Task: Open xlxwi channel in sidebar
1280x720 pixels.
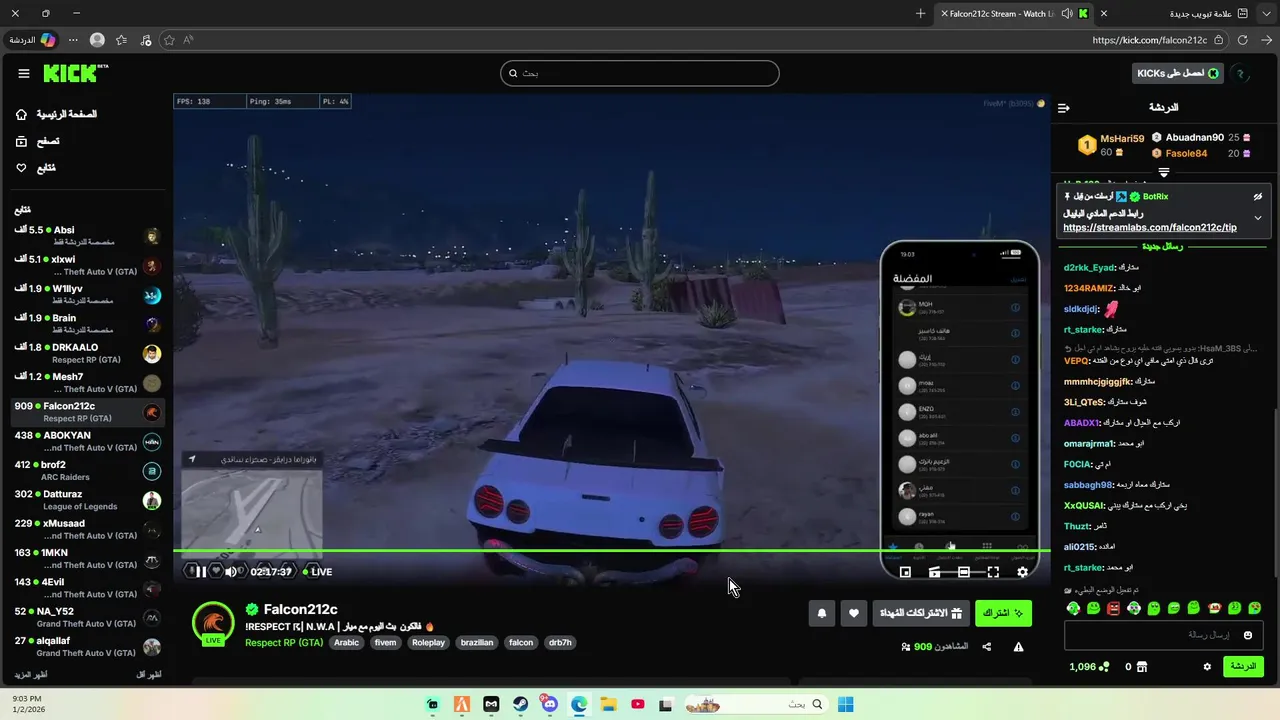Action: [x=87, y=265]
